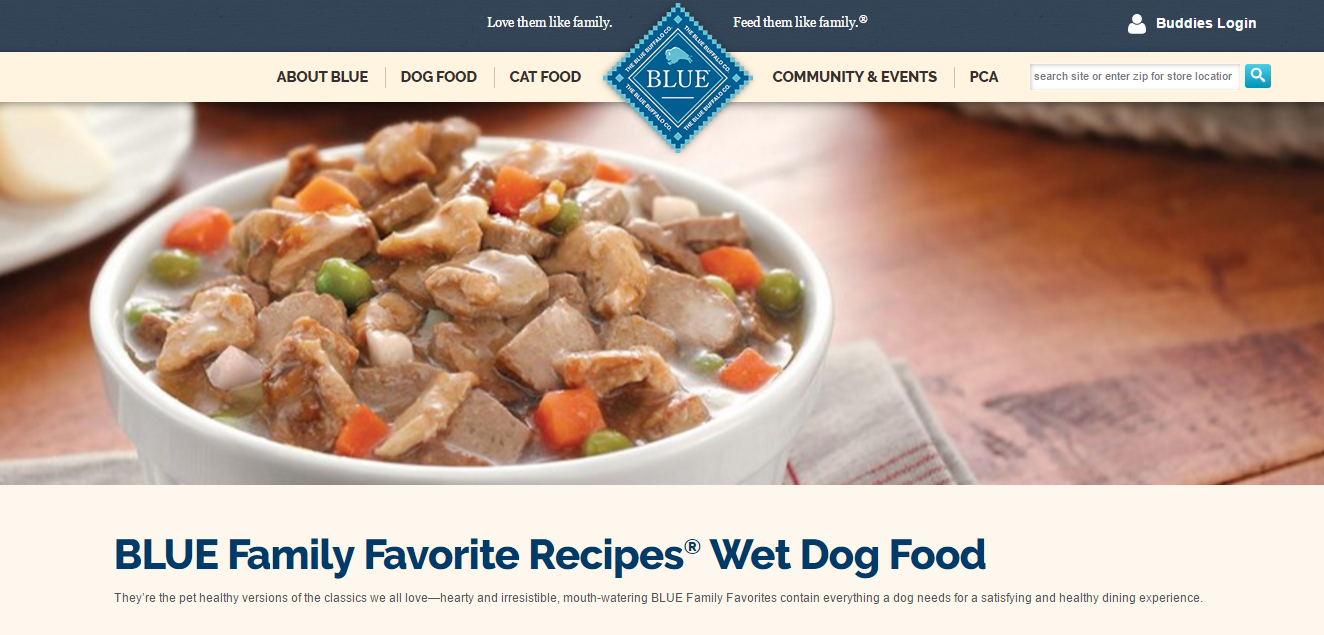Click the Family Favorite Recipes heading
This screenshot has height=635, width=1324.
(x=550, y=555)
